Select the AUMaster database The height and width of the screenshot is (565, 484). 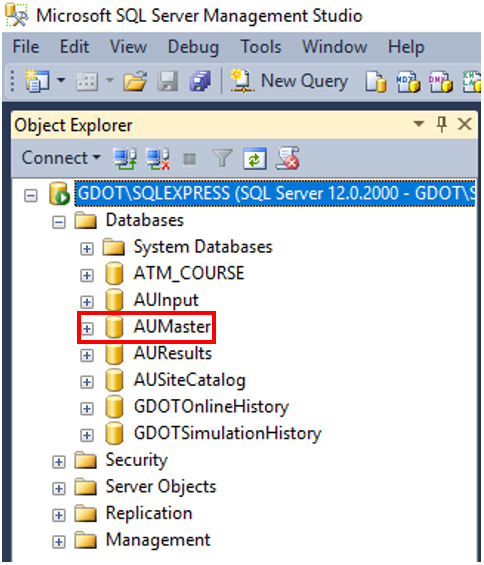[x=172, y=326]
